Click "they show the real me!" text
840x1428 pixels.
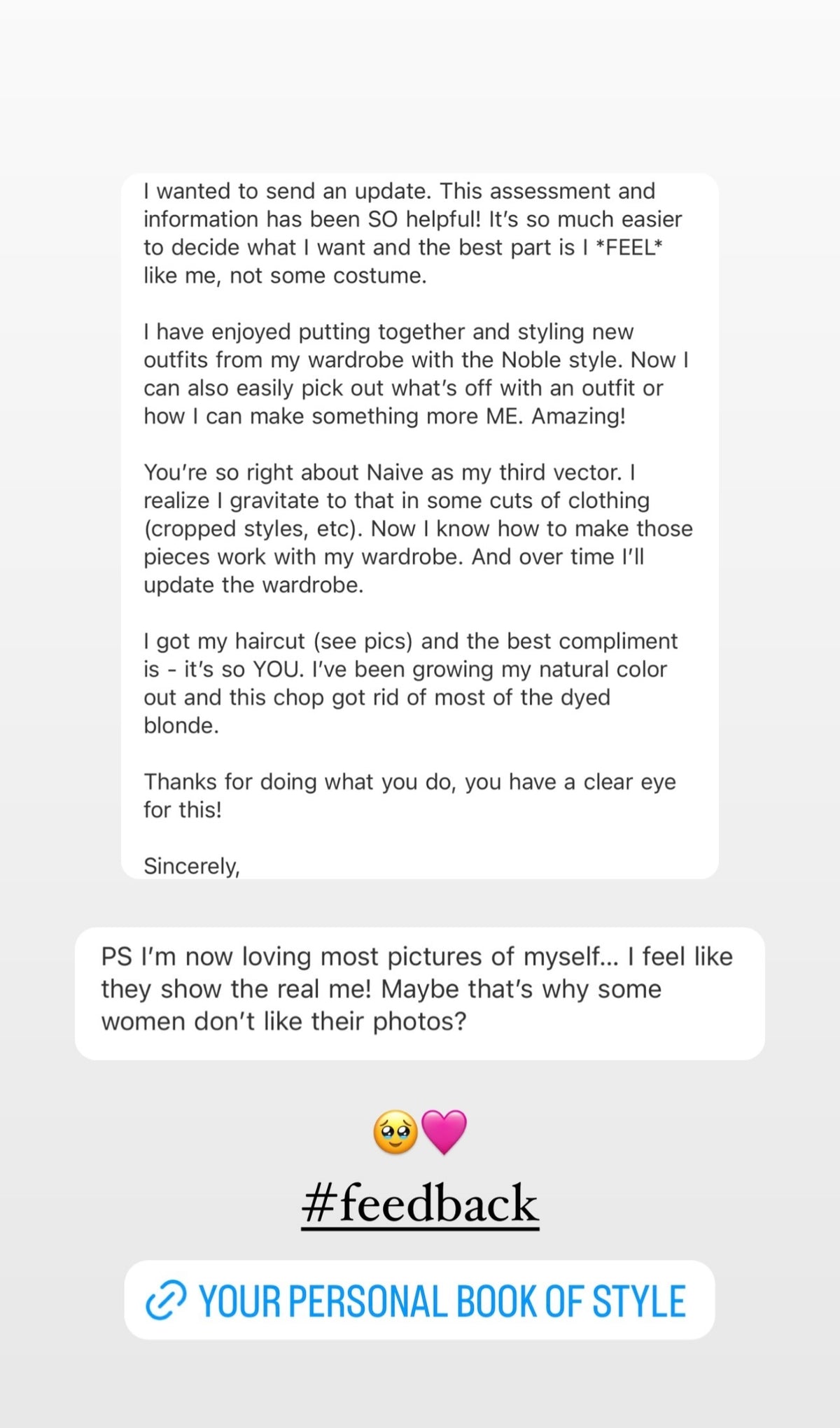238,989
